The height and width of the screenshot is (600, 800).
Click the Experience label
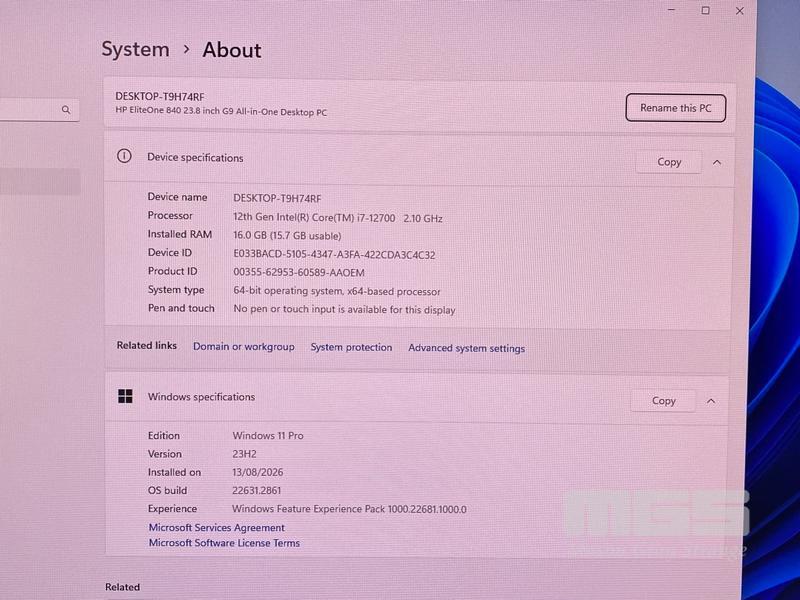coord(172,509)
